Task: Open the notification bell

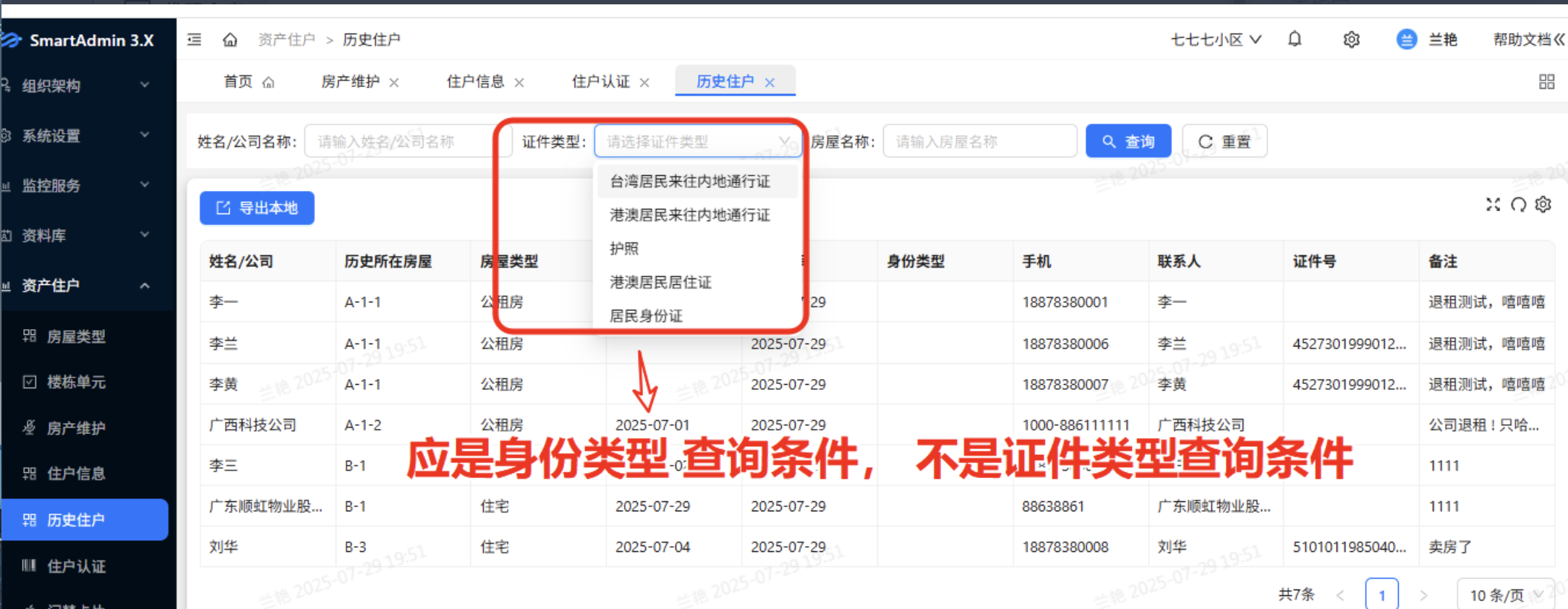Action: pyautogui.click(x=1294, y=39)
